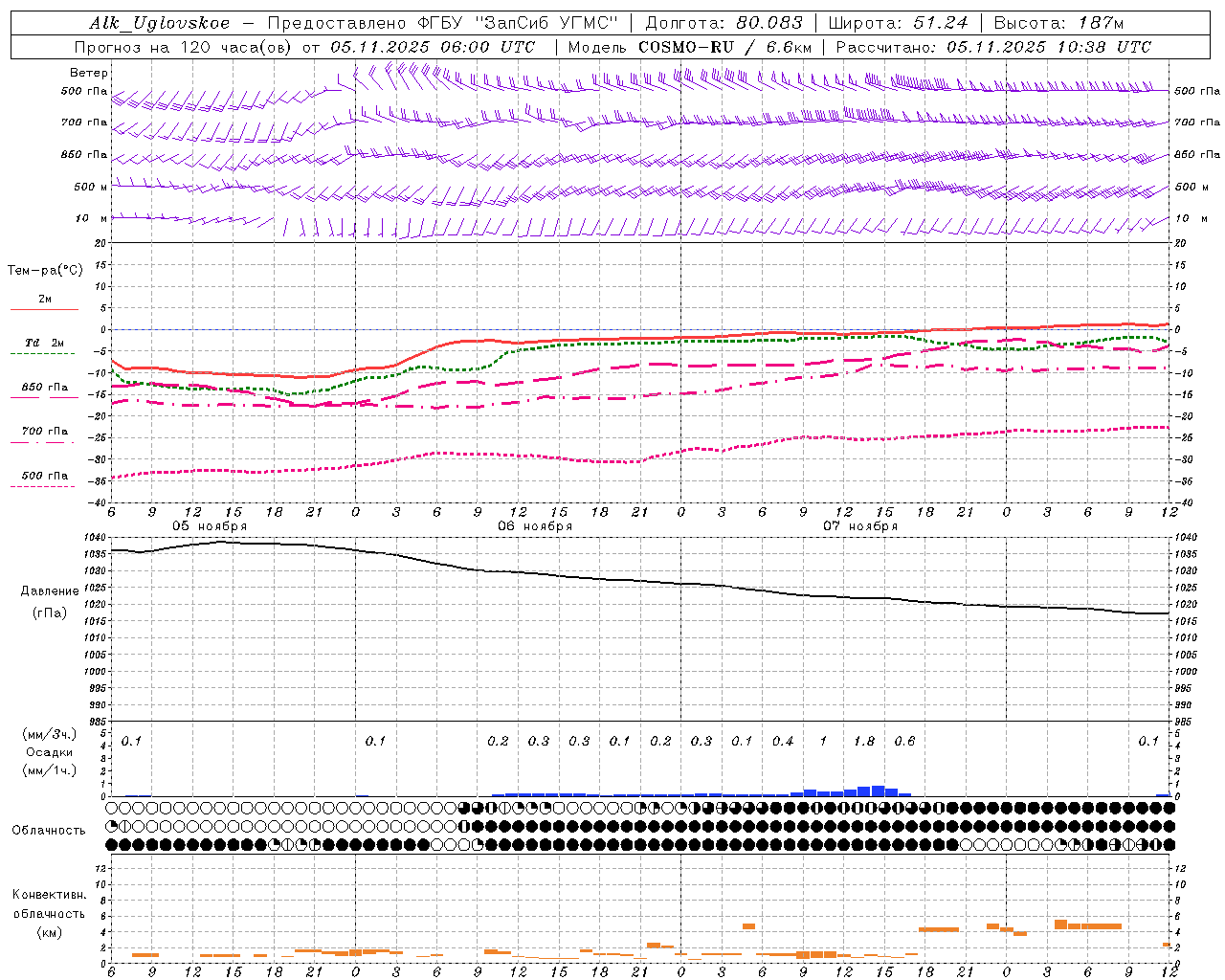Click the (мм/1ч.) precipitation unit label
This screenshot has width=1225, height=980.
coord(49,770)
